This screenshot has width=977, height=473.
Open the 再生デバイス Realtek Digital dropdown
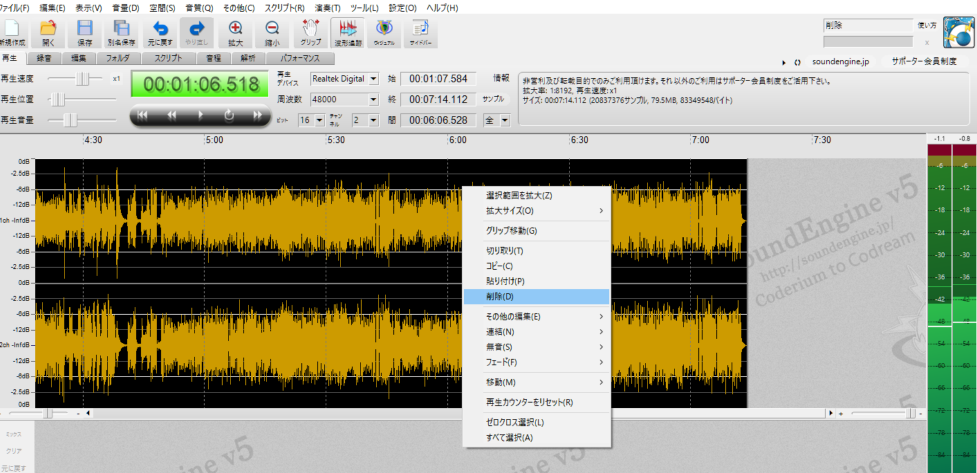point(374,79)
